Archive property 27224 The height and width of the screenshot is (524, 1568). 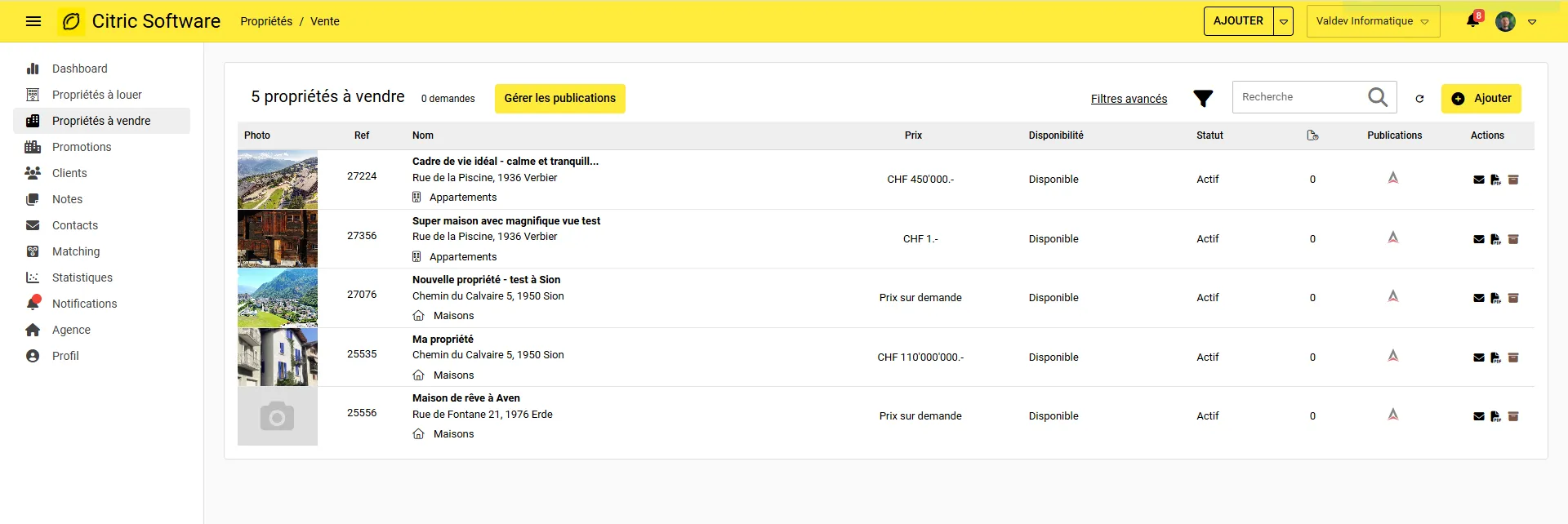pyautogui.click(x=1513, y=180)
